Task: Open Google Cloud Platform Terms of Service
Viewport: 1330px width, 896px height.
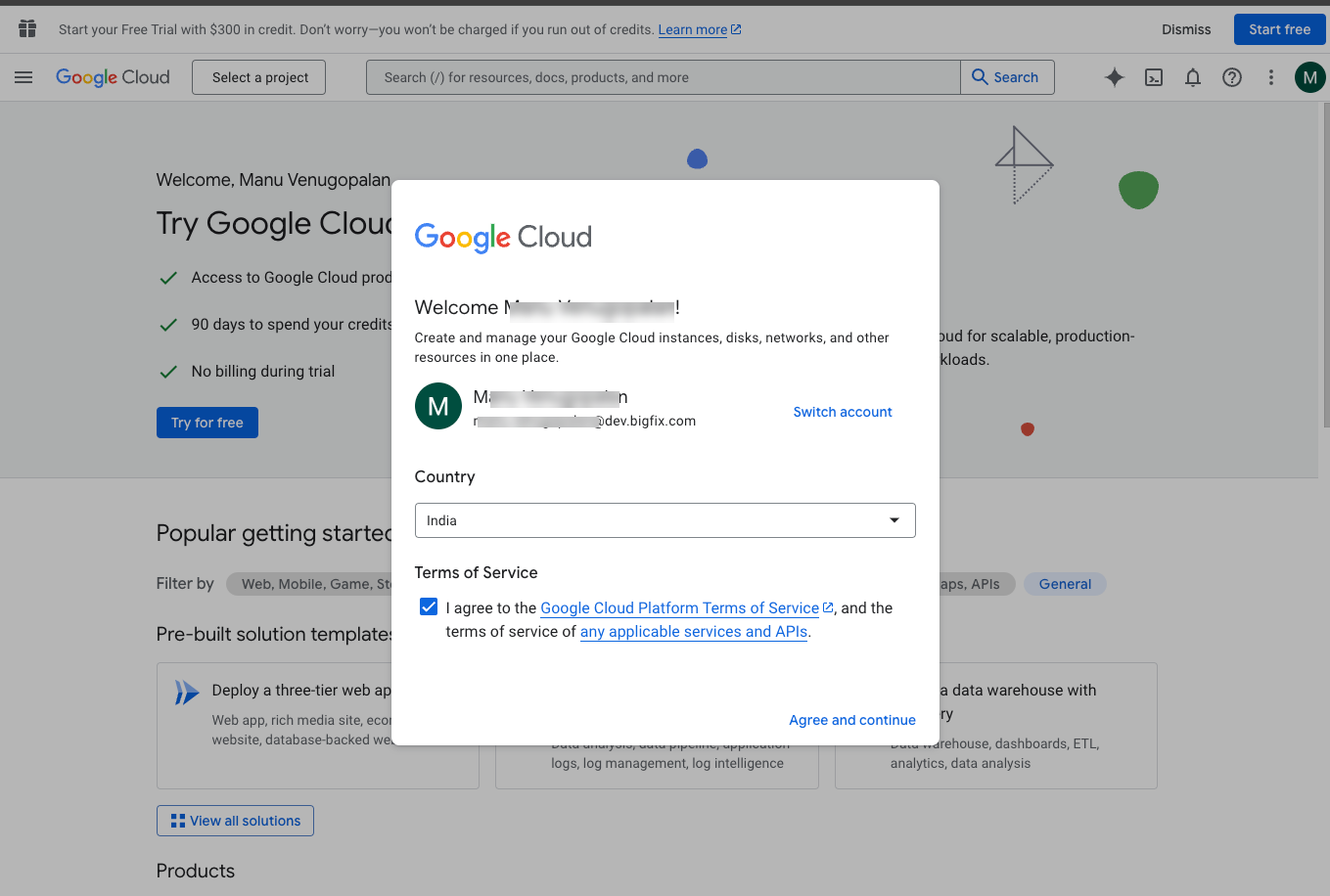Action: tap(679, 608)
